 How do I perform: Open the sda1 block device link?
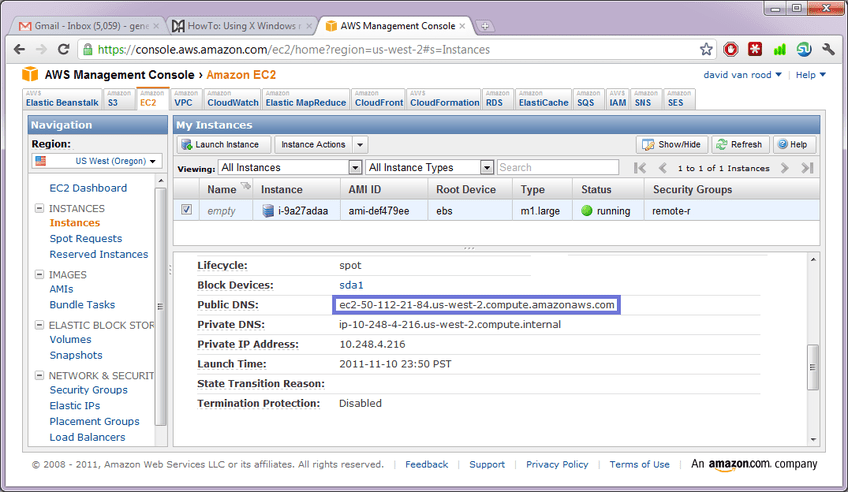[x=351, y=285]
